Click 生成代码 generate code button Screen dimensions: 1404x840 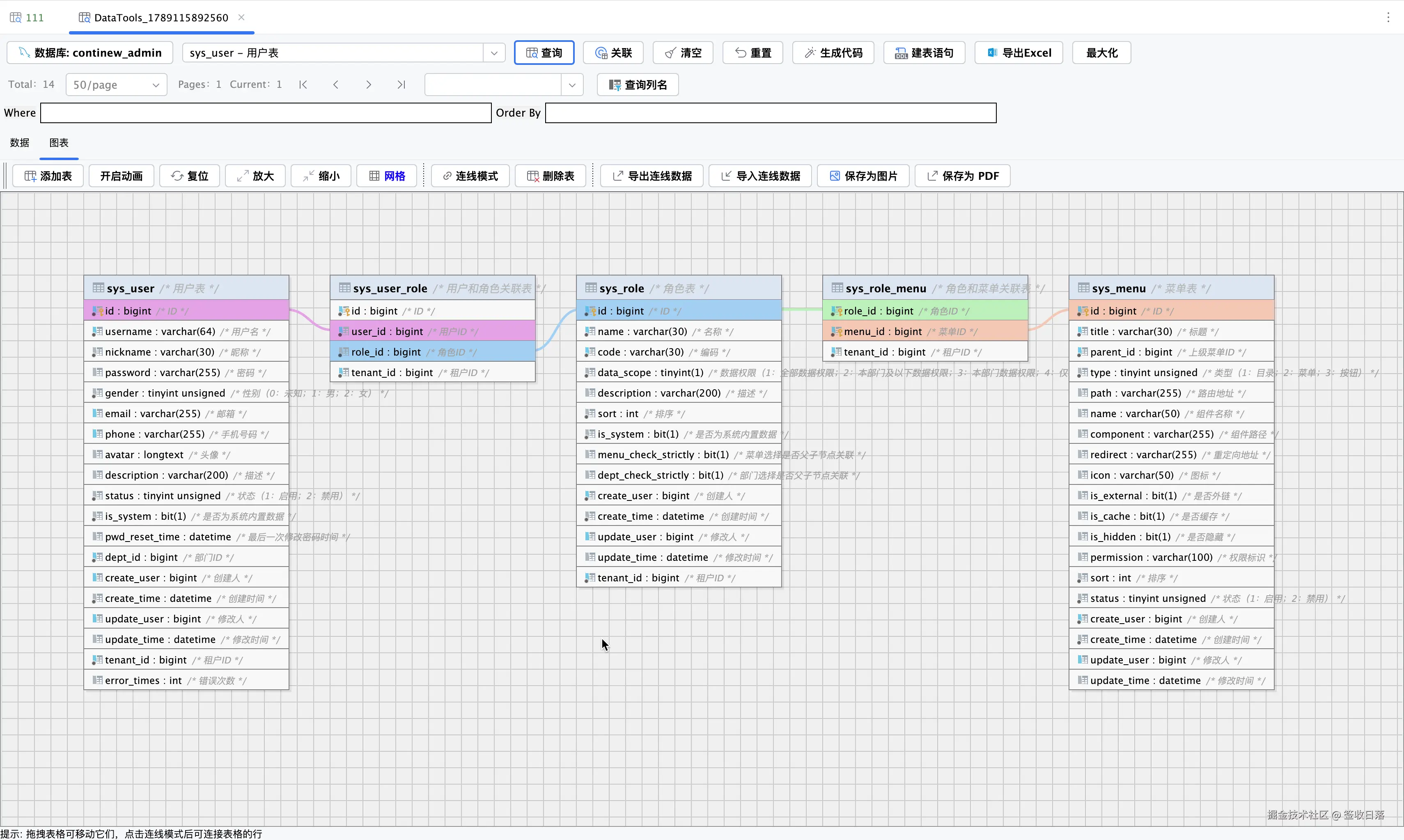tap(833, 53)
